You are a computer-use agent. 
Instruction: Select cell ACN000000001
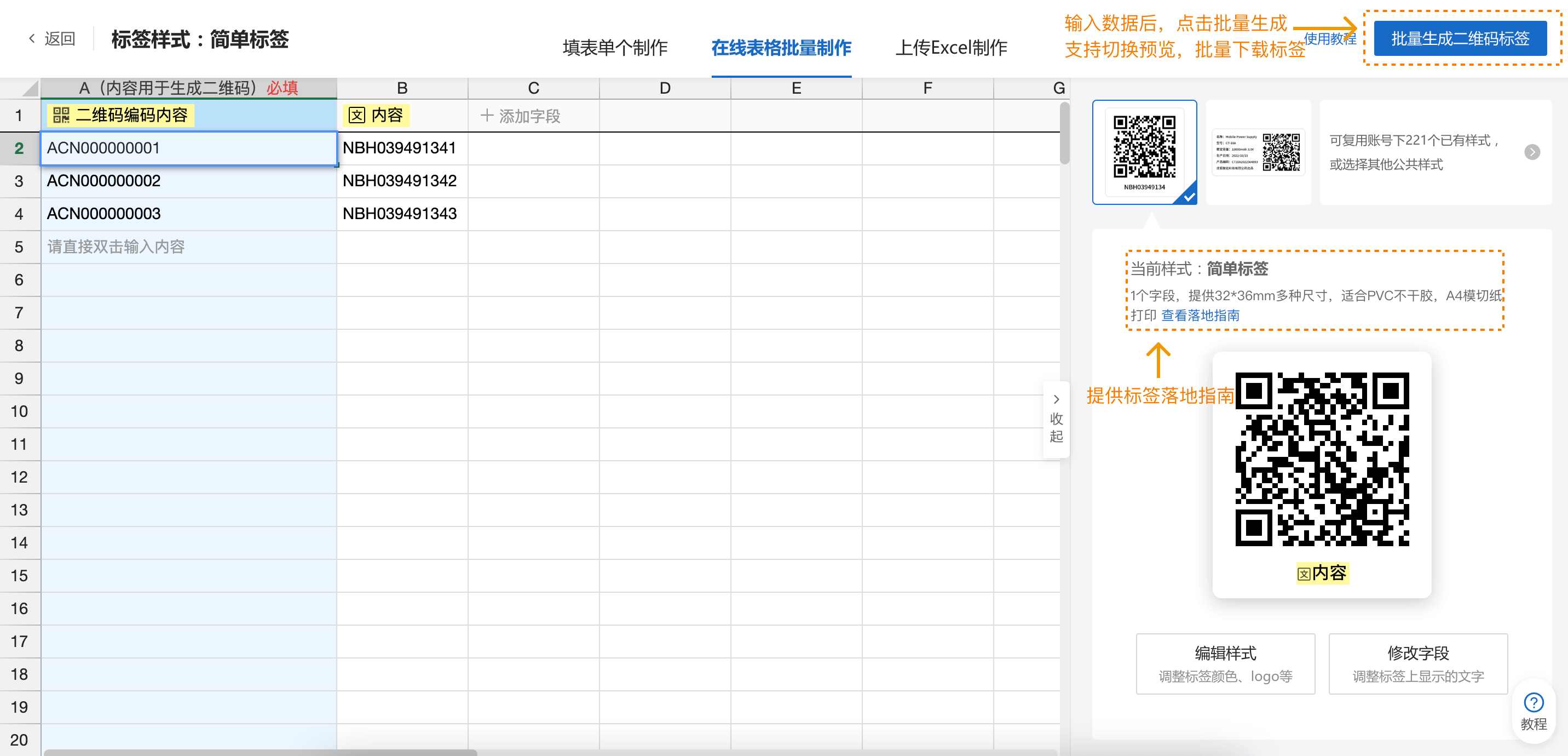point(189,148)
